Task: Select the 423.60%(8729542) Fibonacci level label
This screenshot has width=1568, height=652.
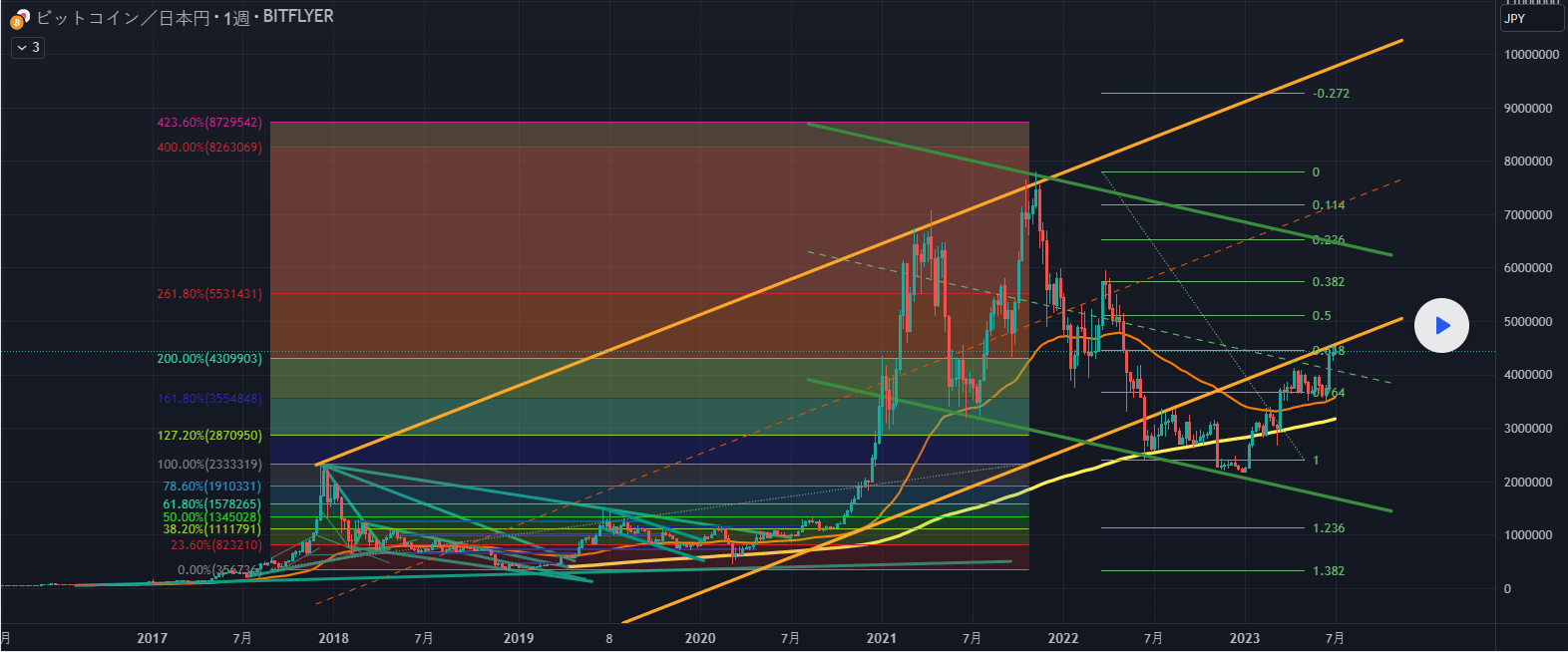Action: (x=209, y=123)
